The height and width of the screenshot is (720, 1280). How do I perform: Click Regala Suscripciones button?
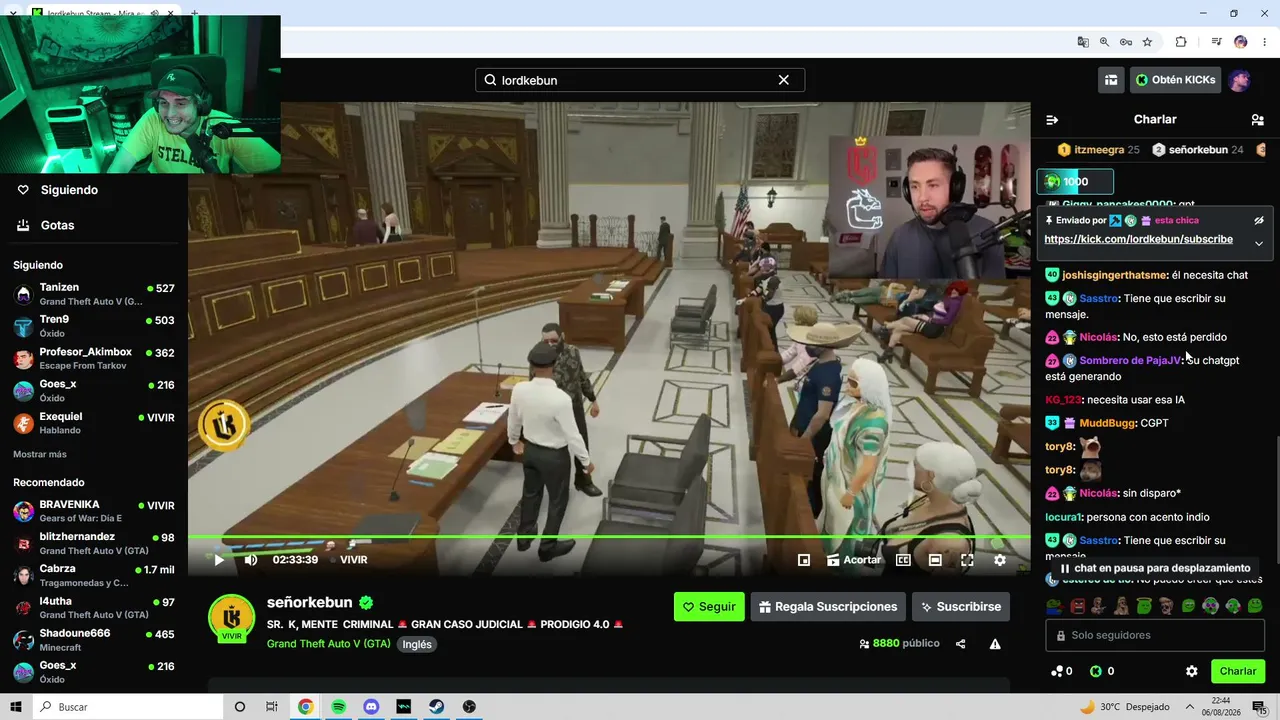pyautogui.click(x=828, y=607)
